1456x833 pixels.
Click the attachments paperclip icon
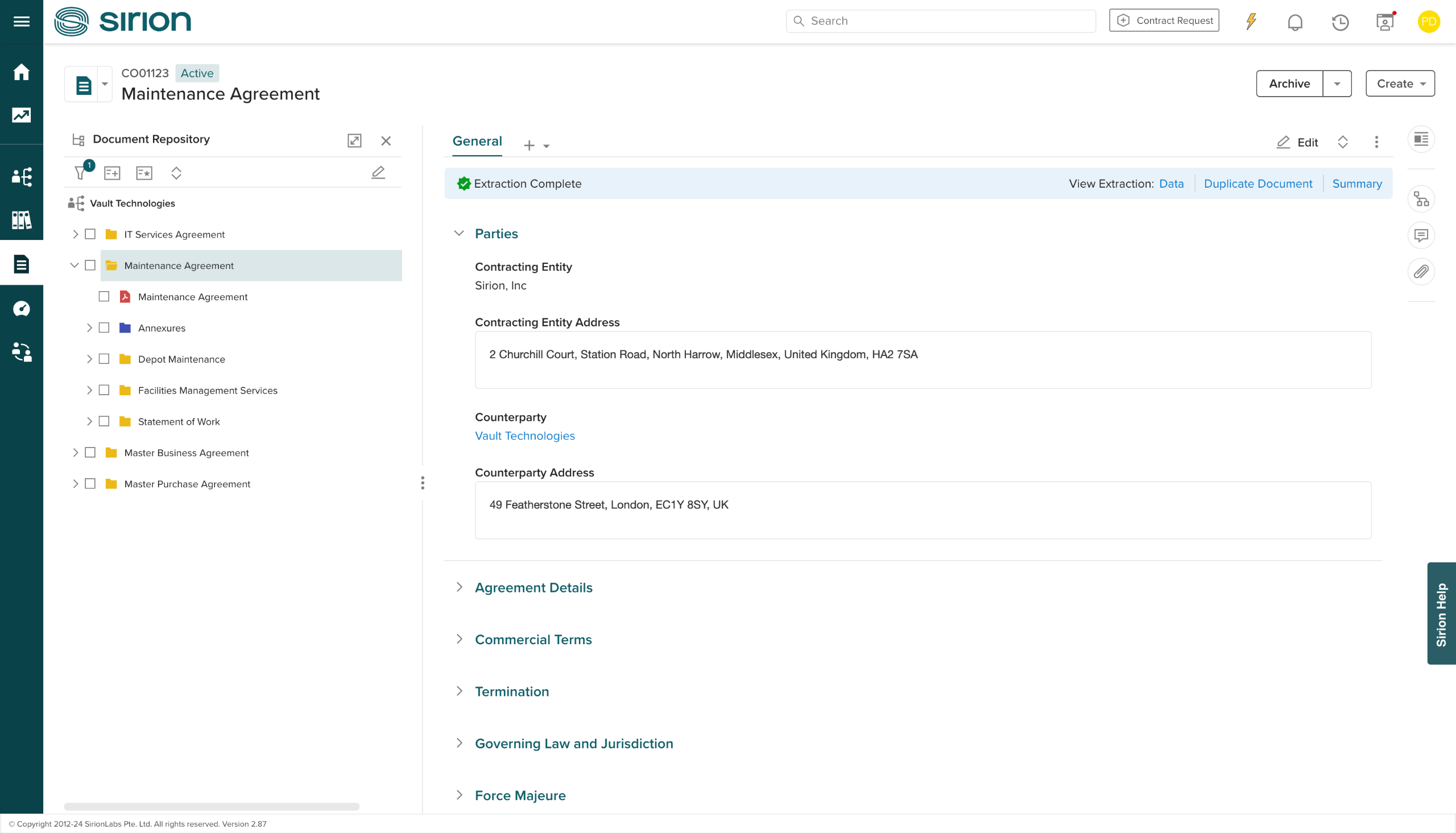(x=1421, y=272)
